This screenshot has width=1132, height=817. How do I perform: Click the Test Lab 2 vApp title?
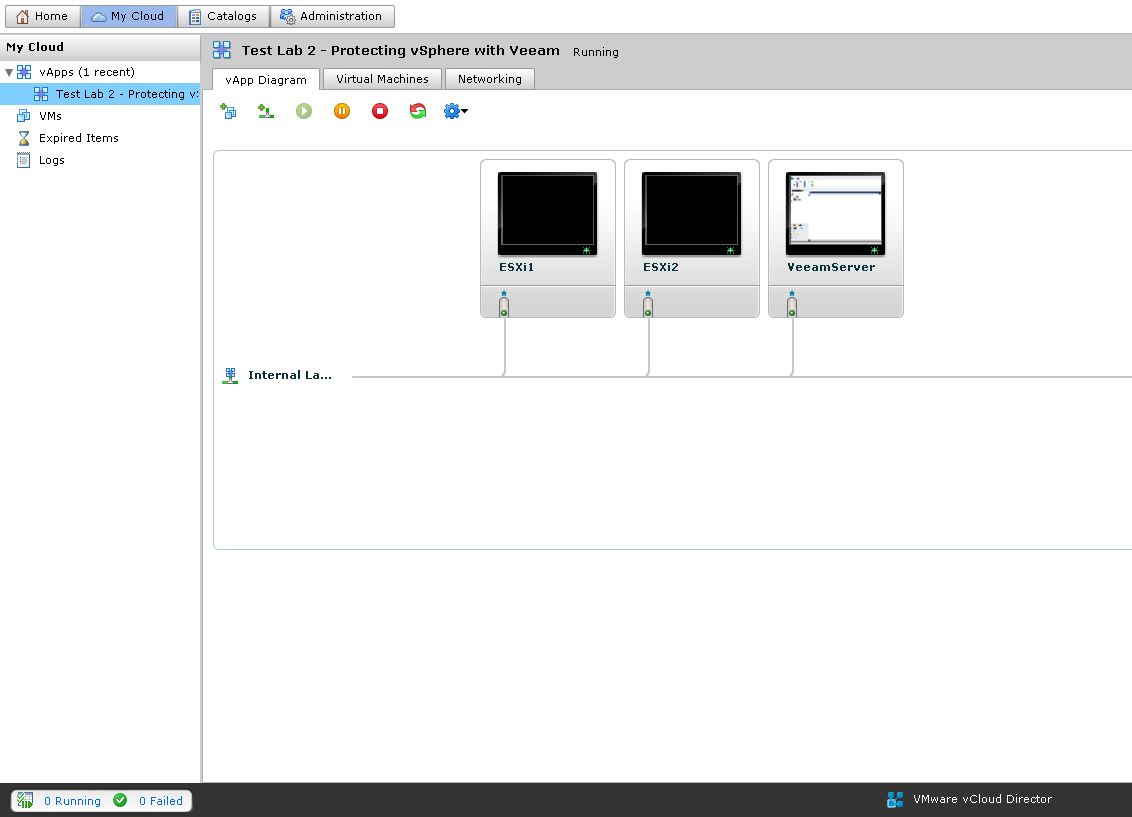pos(401,51)
